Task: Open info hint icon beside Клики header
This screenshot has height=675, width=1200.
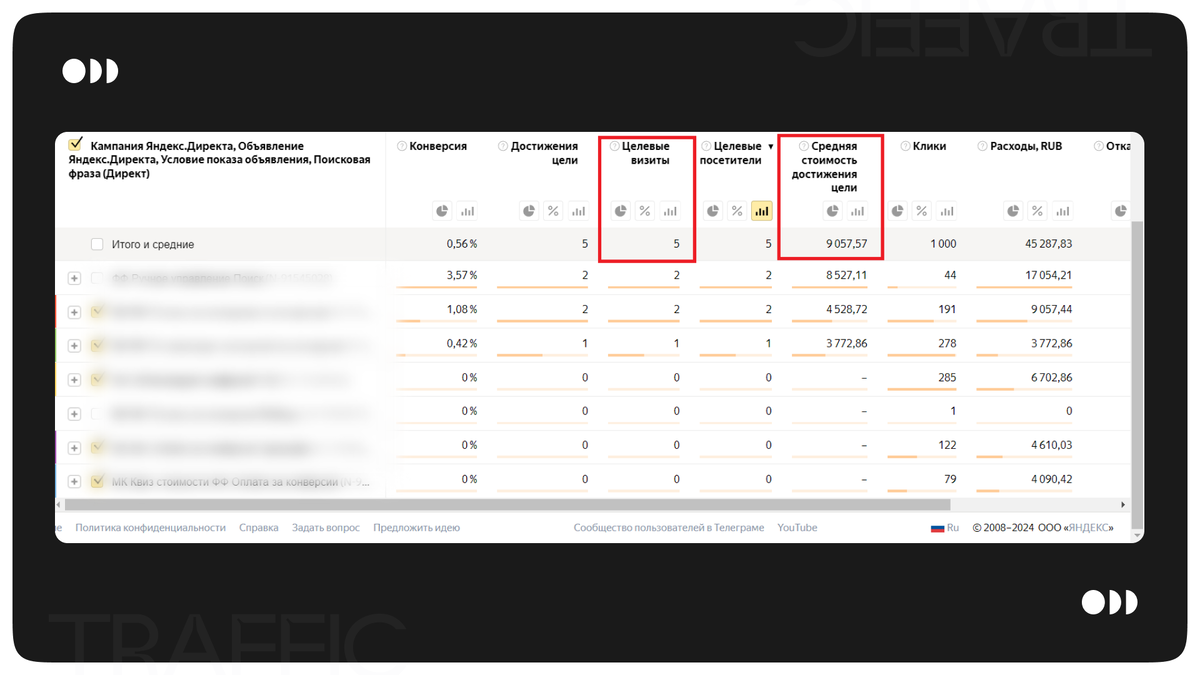Action: coord(905,146)
